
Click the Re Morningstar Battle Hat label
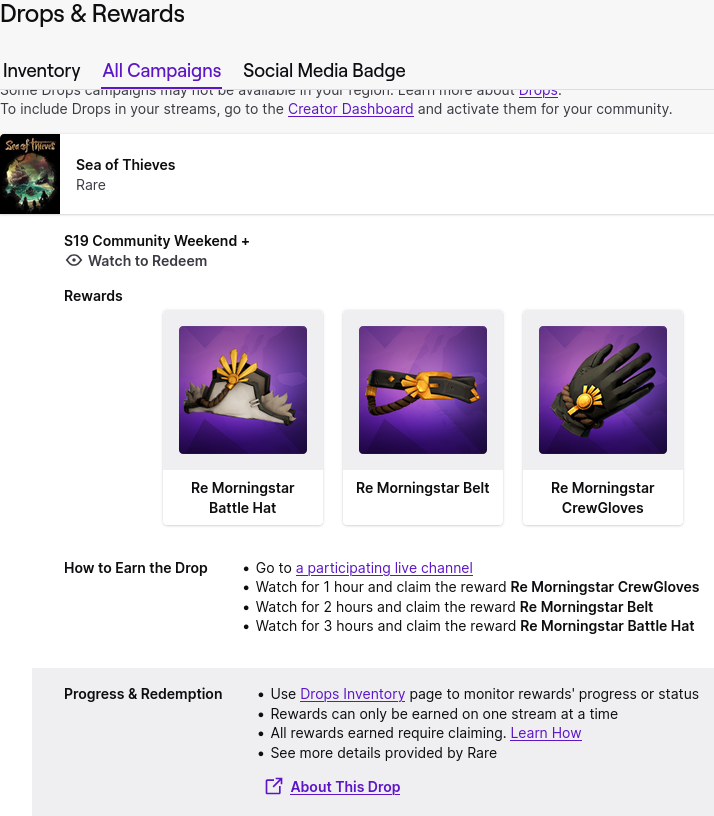pyautogui.click(x=243, y=498)
